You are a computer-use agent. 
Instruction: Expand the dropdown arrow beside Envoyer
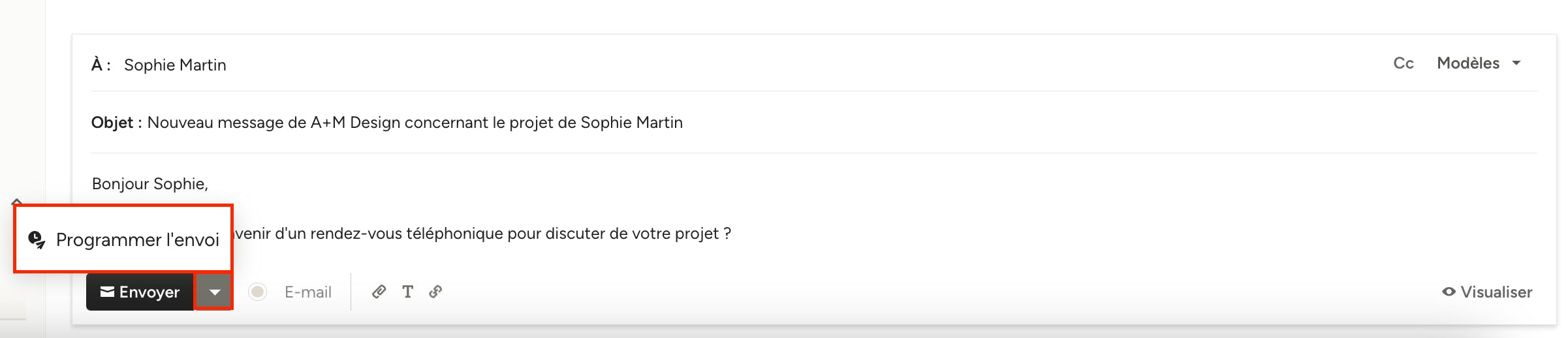[214, 292]
